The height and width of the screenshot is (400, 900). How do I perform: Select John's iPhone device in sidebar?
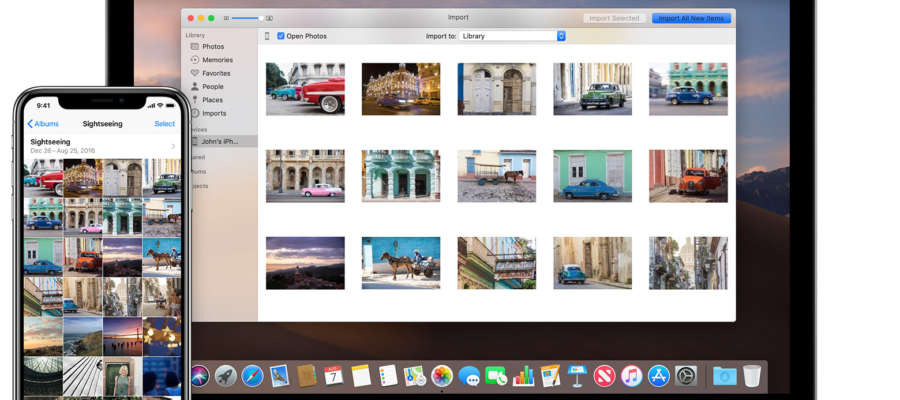click(x=219, y=141)
